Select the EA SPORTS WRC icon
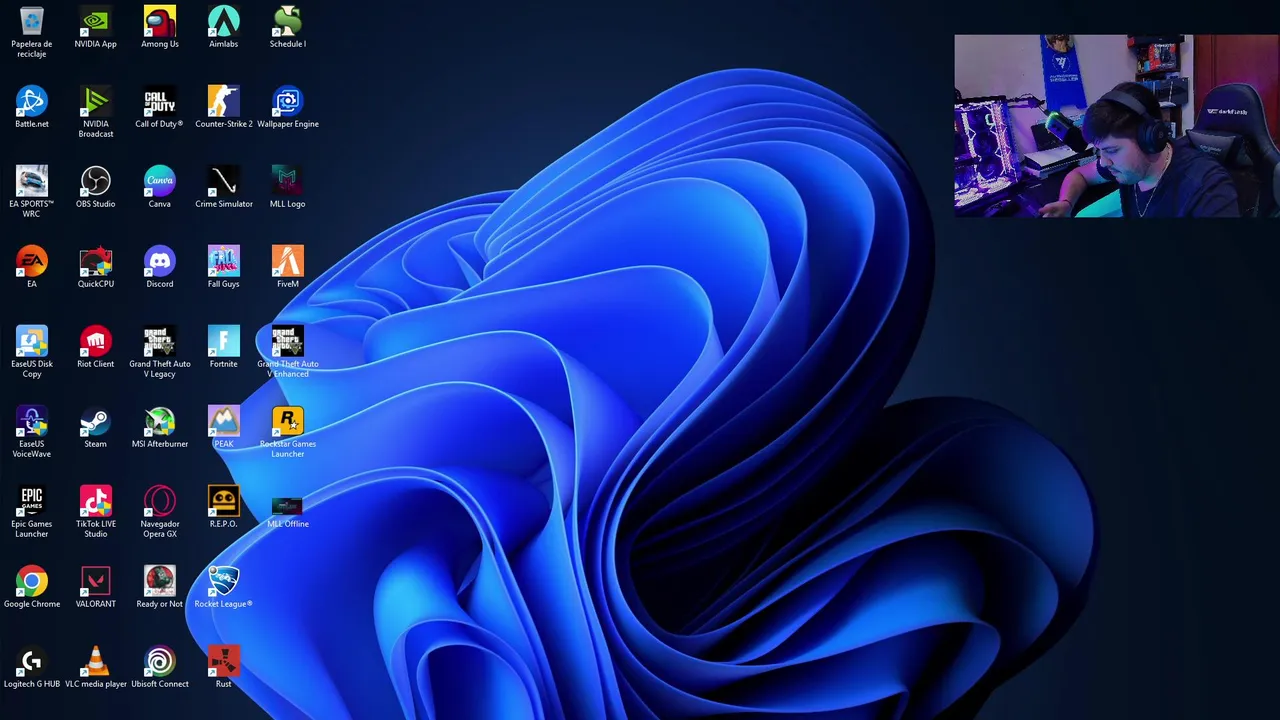The height and width of the screenshot is (720, 1280). tap(31, 181)
